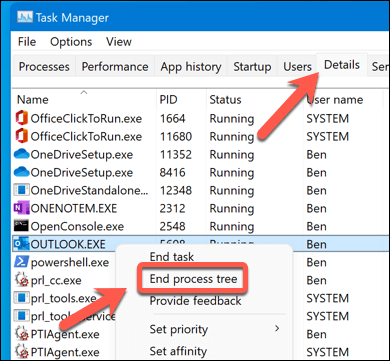390x361 pixels.
Task: Sort by the PID column header
Action: pos(168,100)
